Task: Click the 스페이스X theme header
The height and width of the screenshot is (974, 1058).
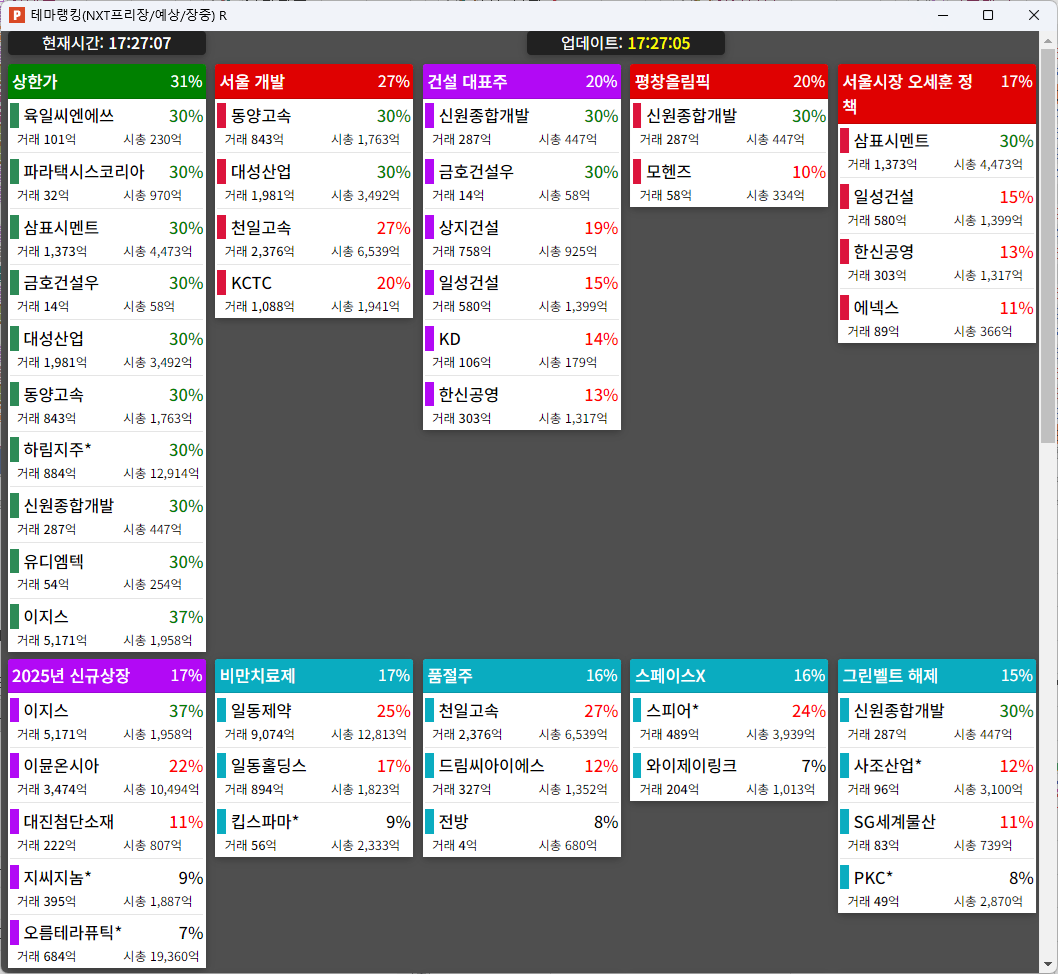Action: 728,675
